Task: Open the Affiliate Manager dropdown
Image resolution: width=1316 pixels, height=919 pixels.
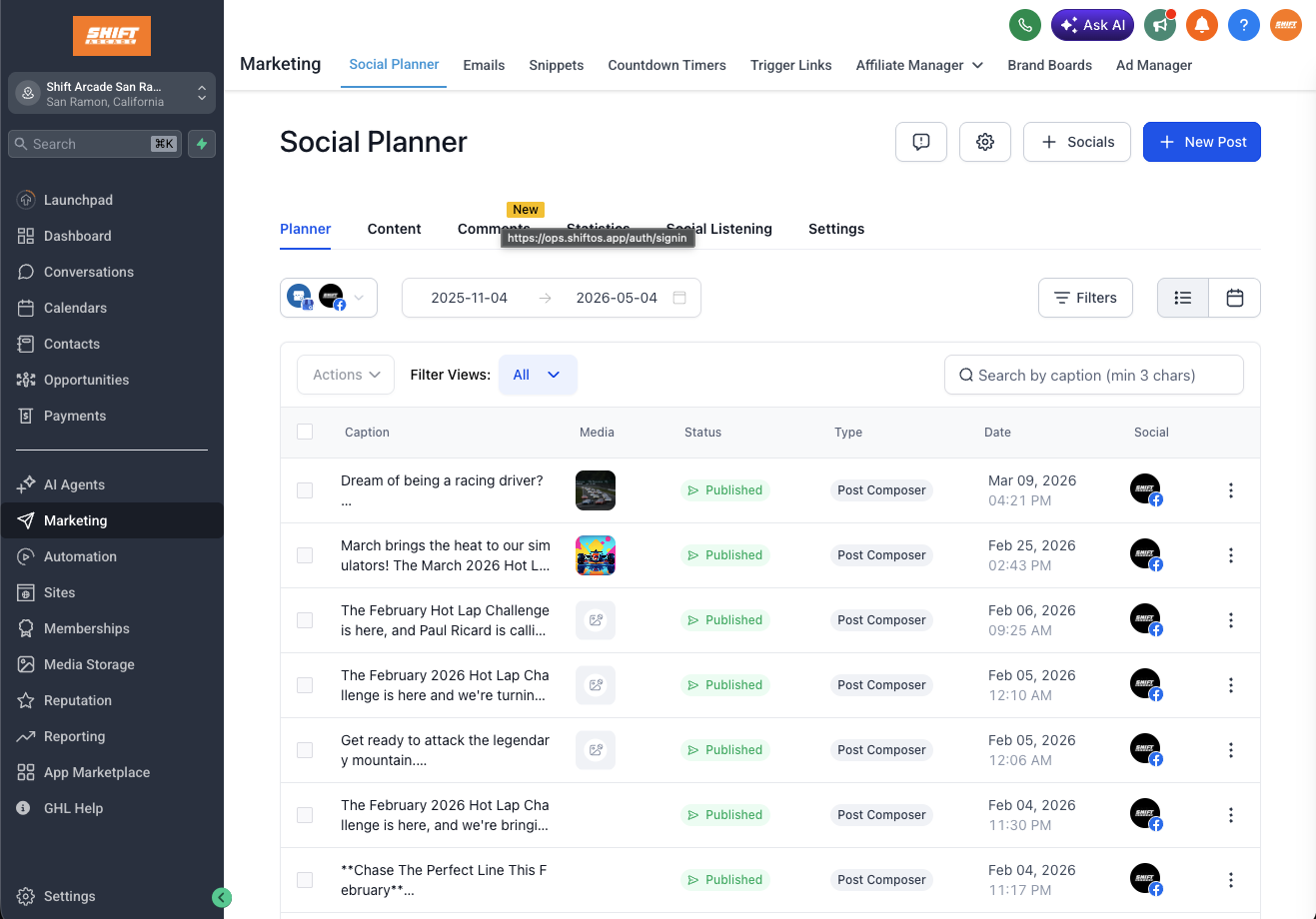Action: (x=918, y=65)
